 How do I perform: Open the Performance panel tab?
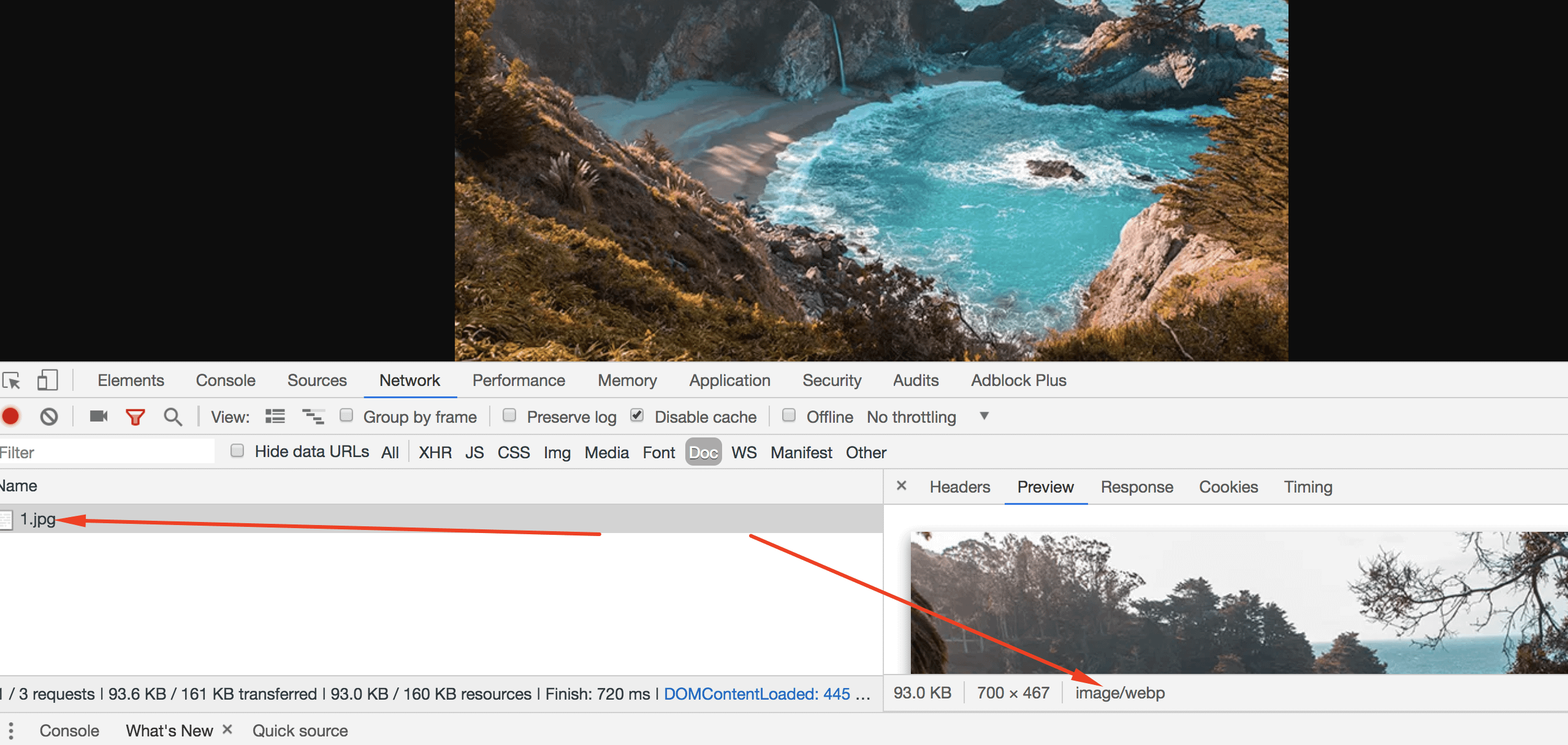point(519,380)
